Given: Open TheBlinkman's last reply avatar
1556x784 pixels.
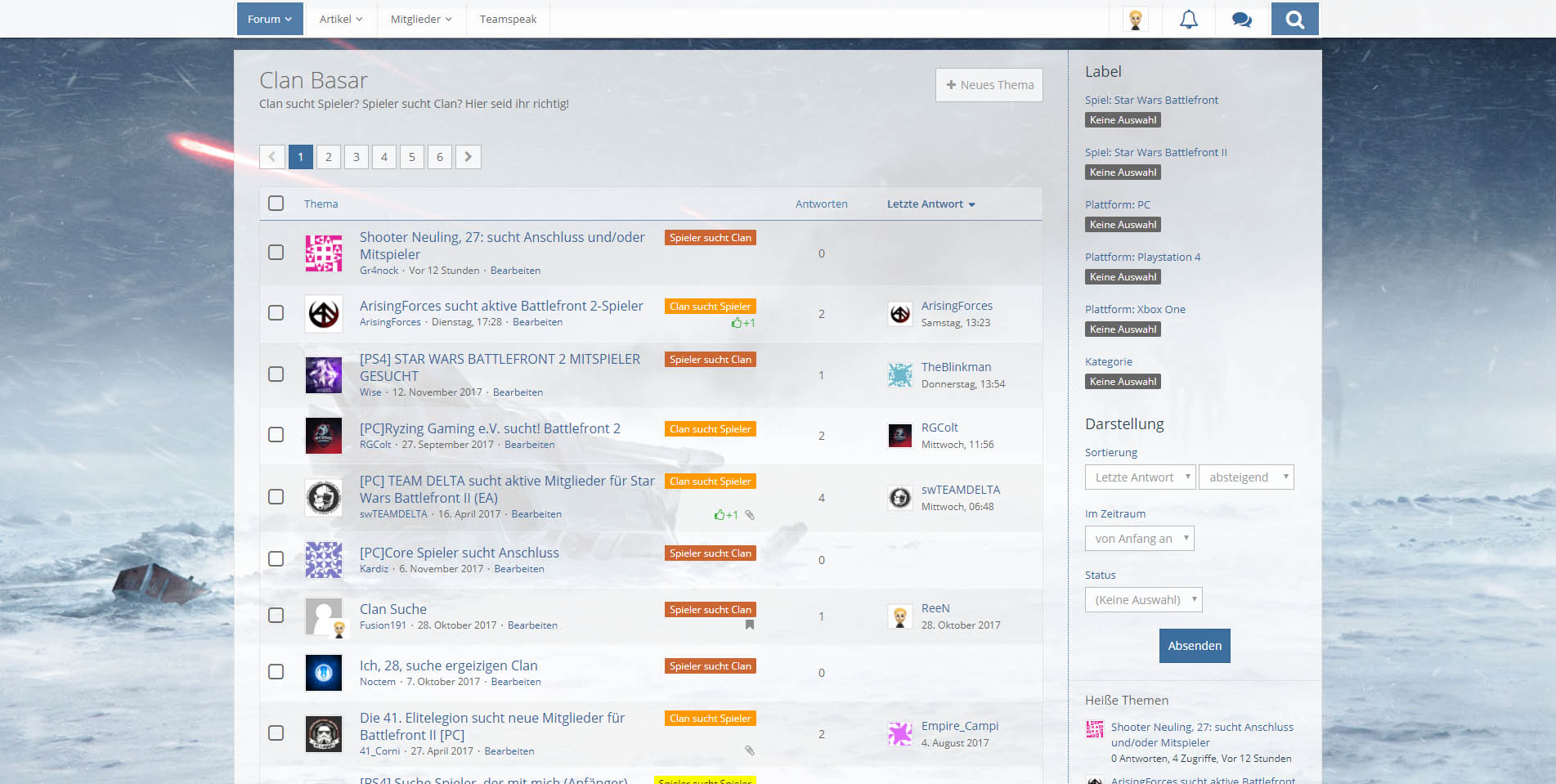Looking at the screenshot, I should coord(900,374).
